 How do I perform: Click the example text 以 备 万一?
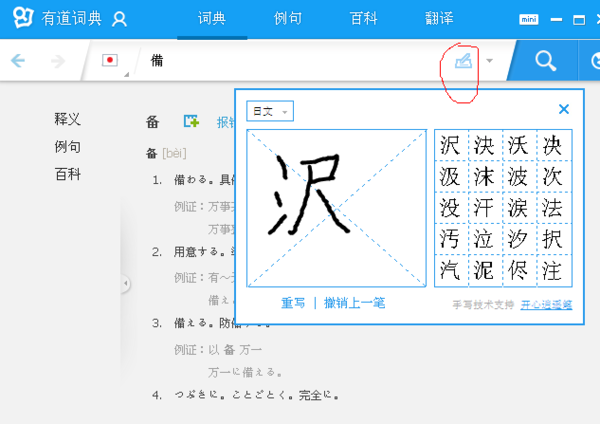click(235, 350)
